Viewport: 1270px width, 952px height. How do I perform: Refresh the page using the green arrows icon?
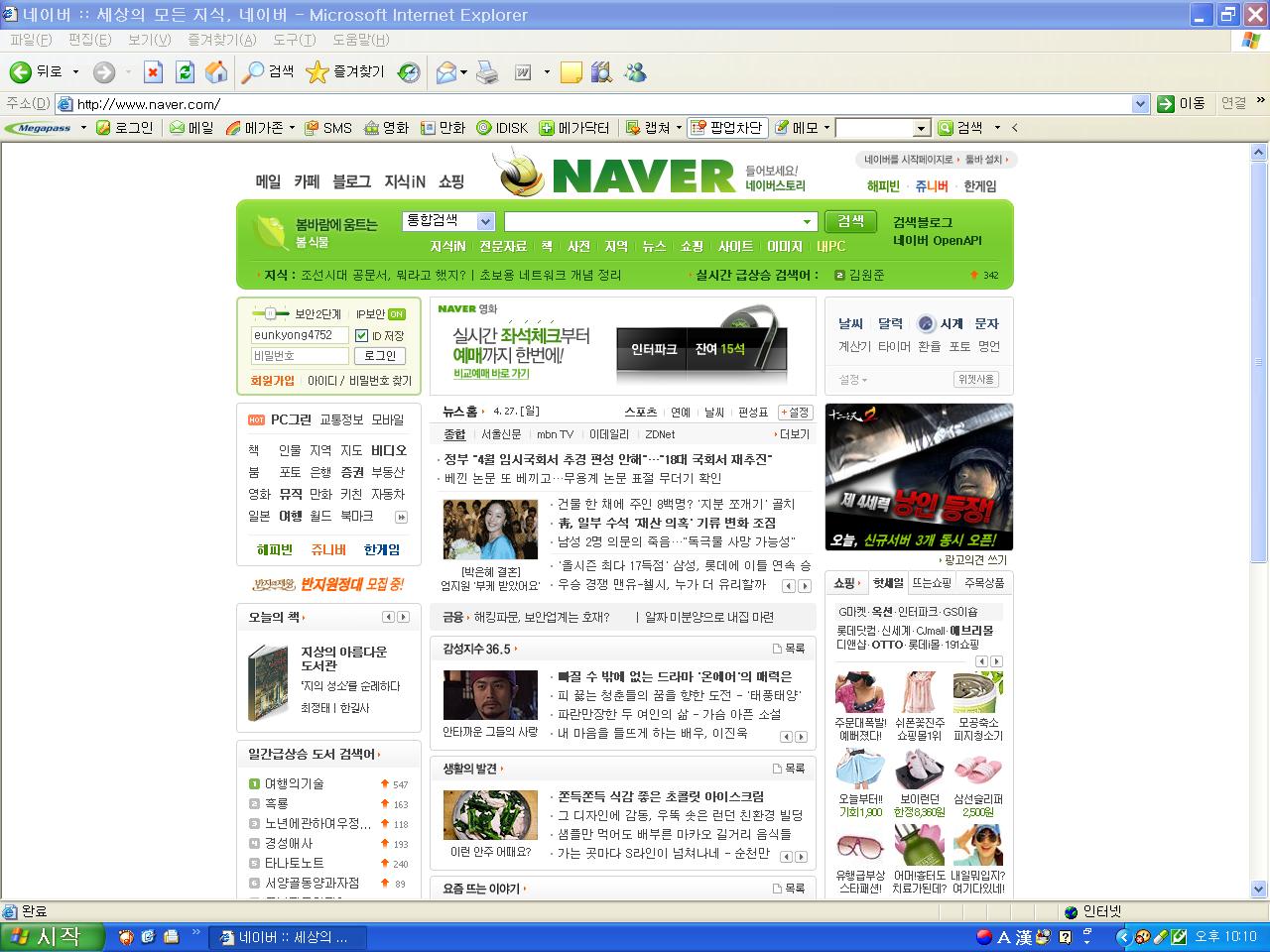click(x=185, y=71)
